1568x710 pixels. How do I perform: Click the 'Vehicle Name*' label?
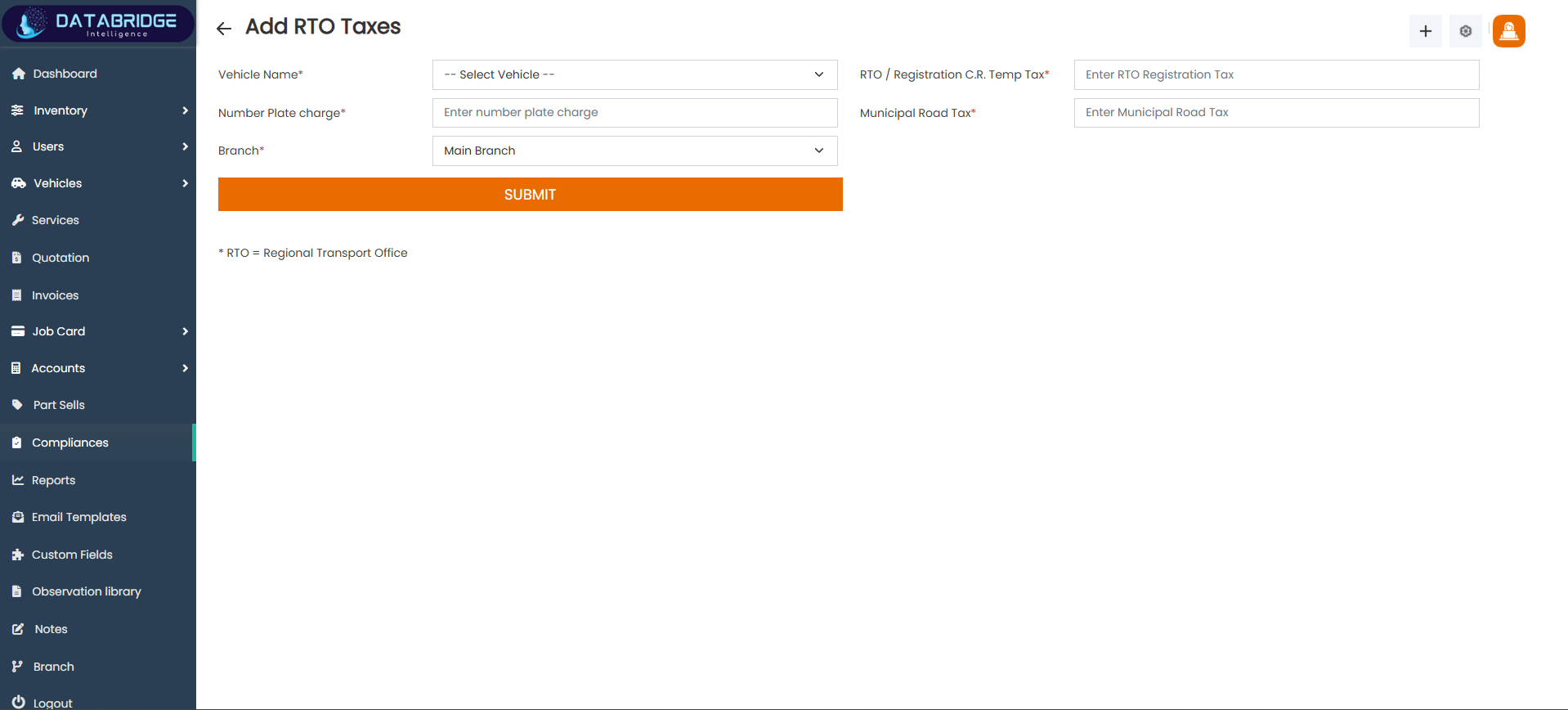pos(261,74)
